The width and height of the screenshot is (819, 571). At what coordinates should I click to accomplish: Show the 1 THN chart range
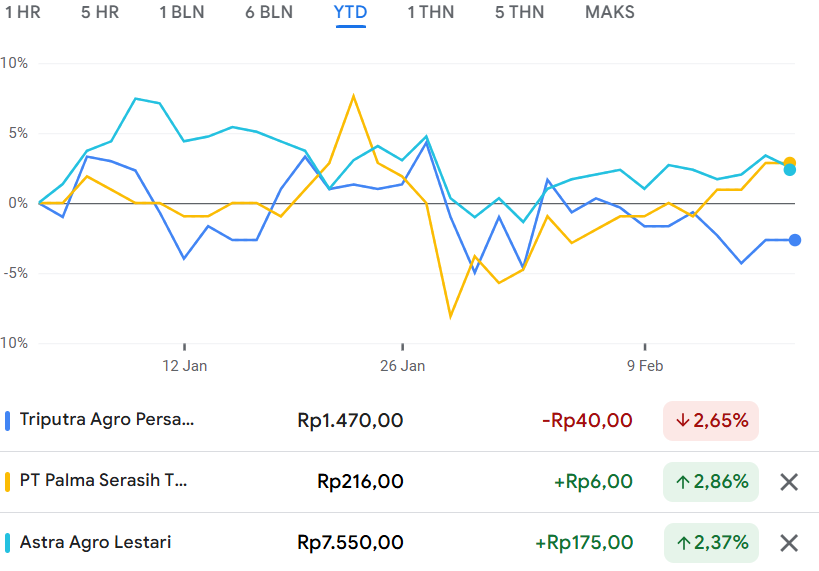click(430, 13)
